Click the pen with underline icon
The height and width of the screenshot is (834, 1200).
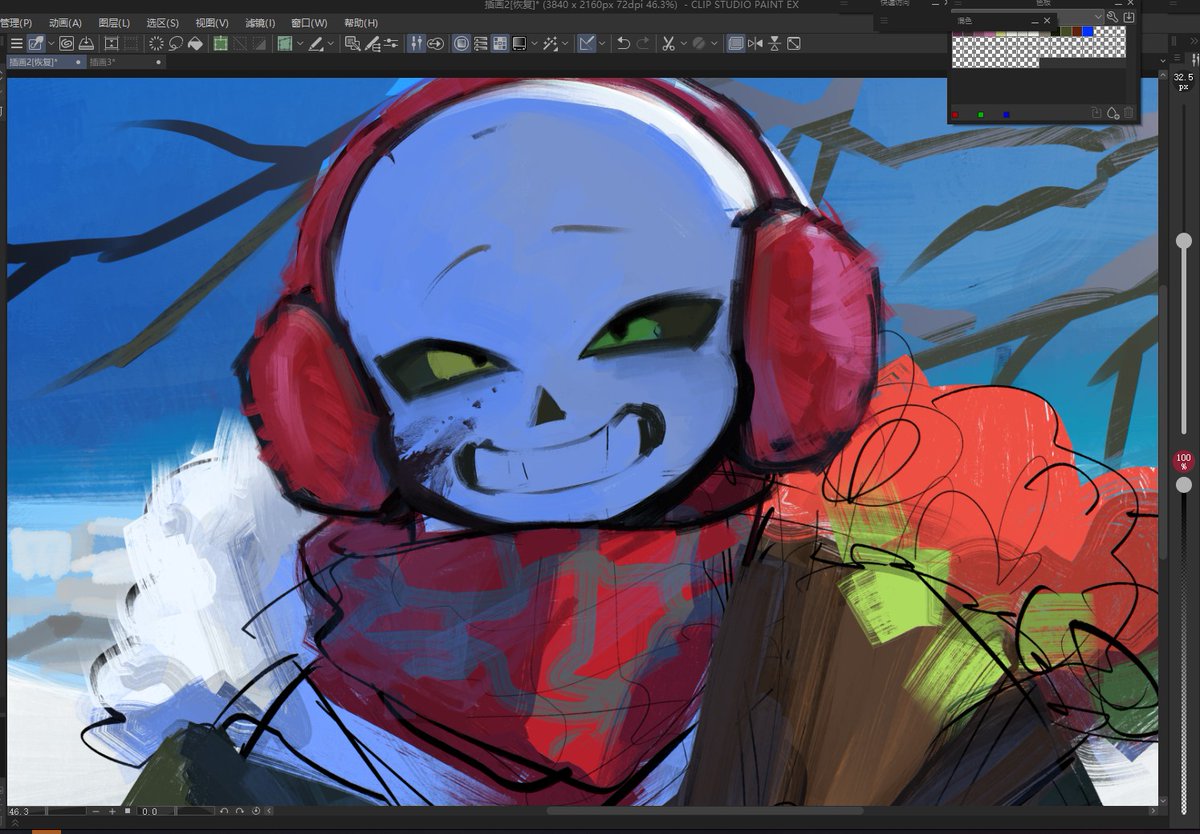coord(315,43)
